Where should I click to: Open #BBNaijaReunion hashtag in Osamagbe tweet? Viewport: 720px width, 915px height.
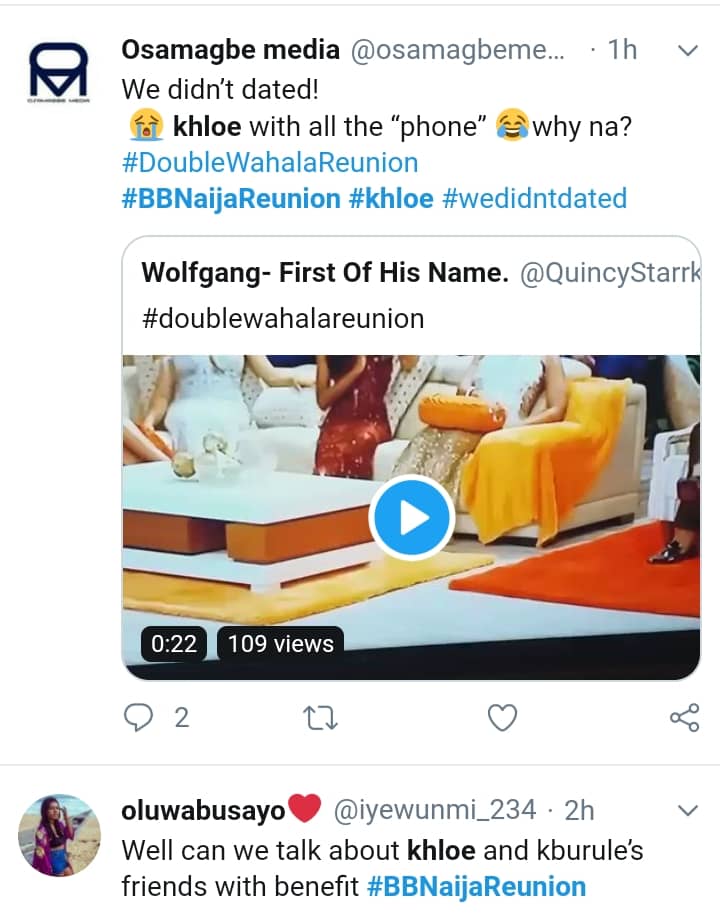point(231,198)
